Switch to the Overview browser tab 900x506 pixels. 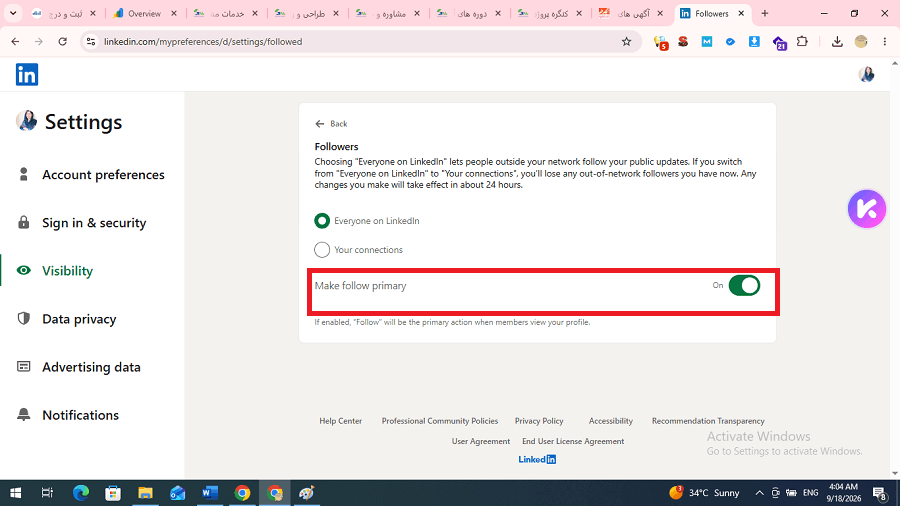[x=145, y=13]
